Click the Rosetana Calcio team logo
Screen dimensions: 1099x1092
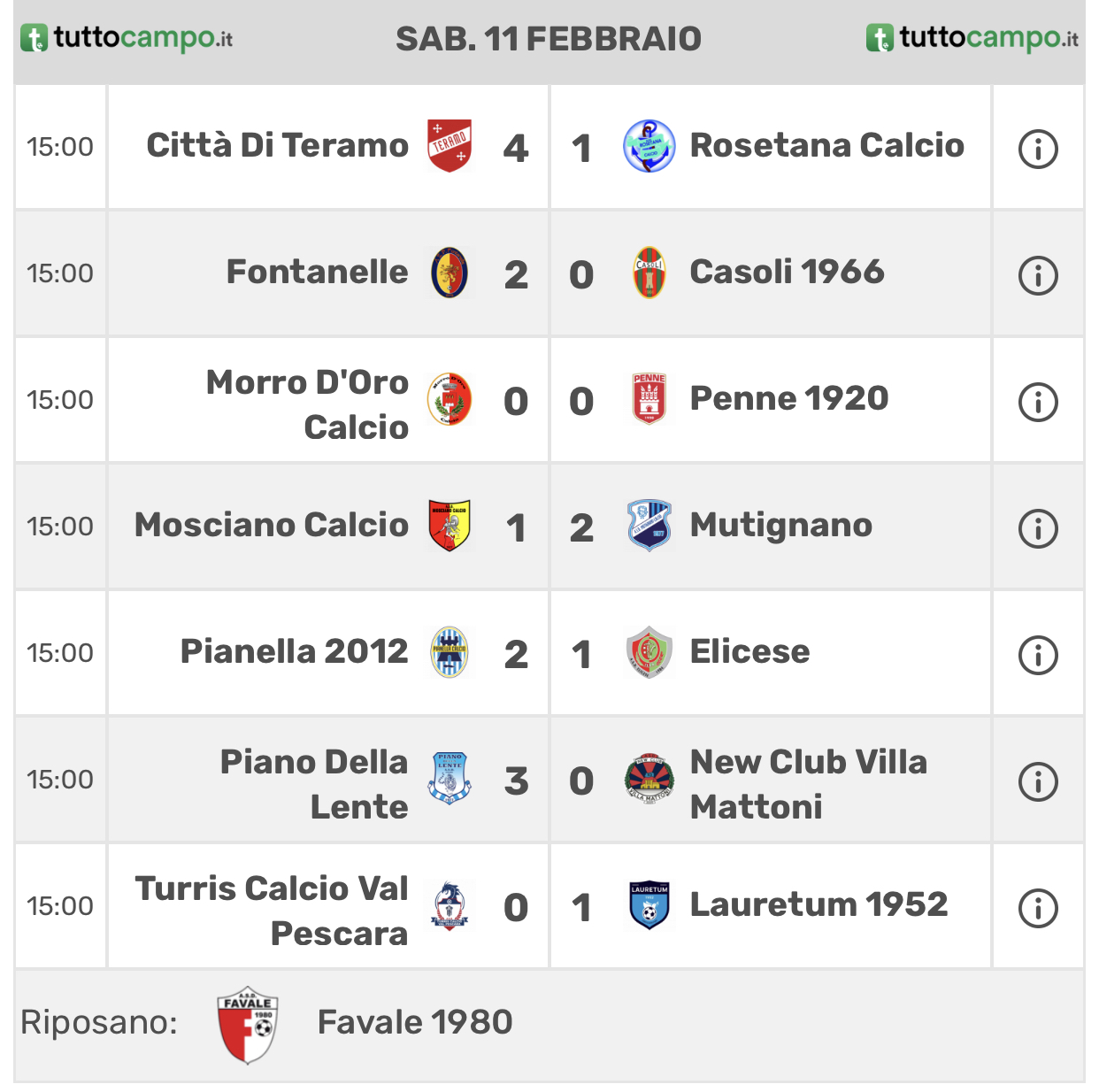pyautogui.click(x=649, y=146)
